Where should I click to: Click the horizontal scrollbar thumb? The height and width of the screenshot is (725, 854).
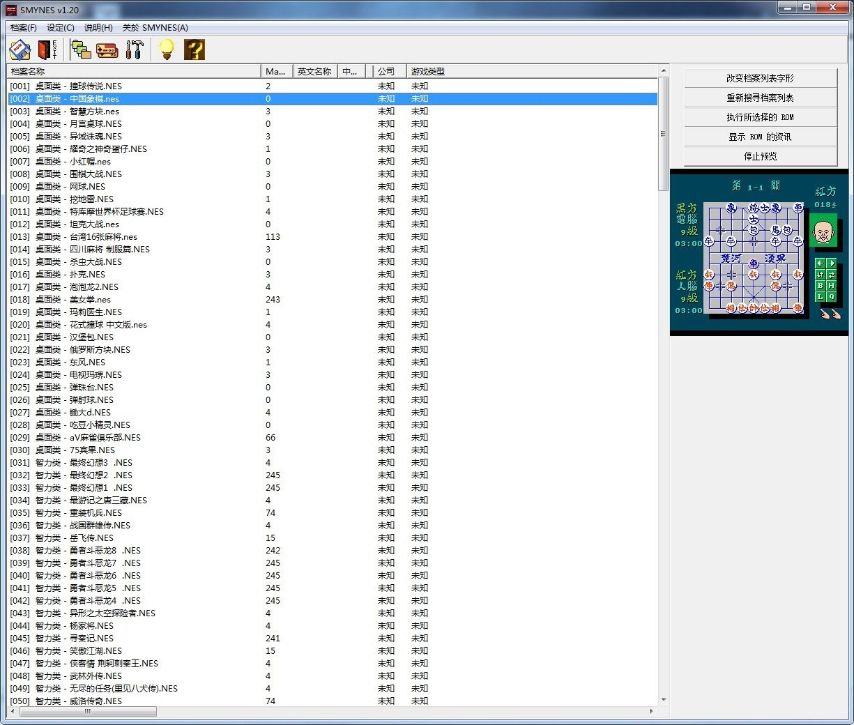pos(88,711)
